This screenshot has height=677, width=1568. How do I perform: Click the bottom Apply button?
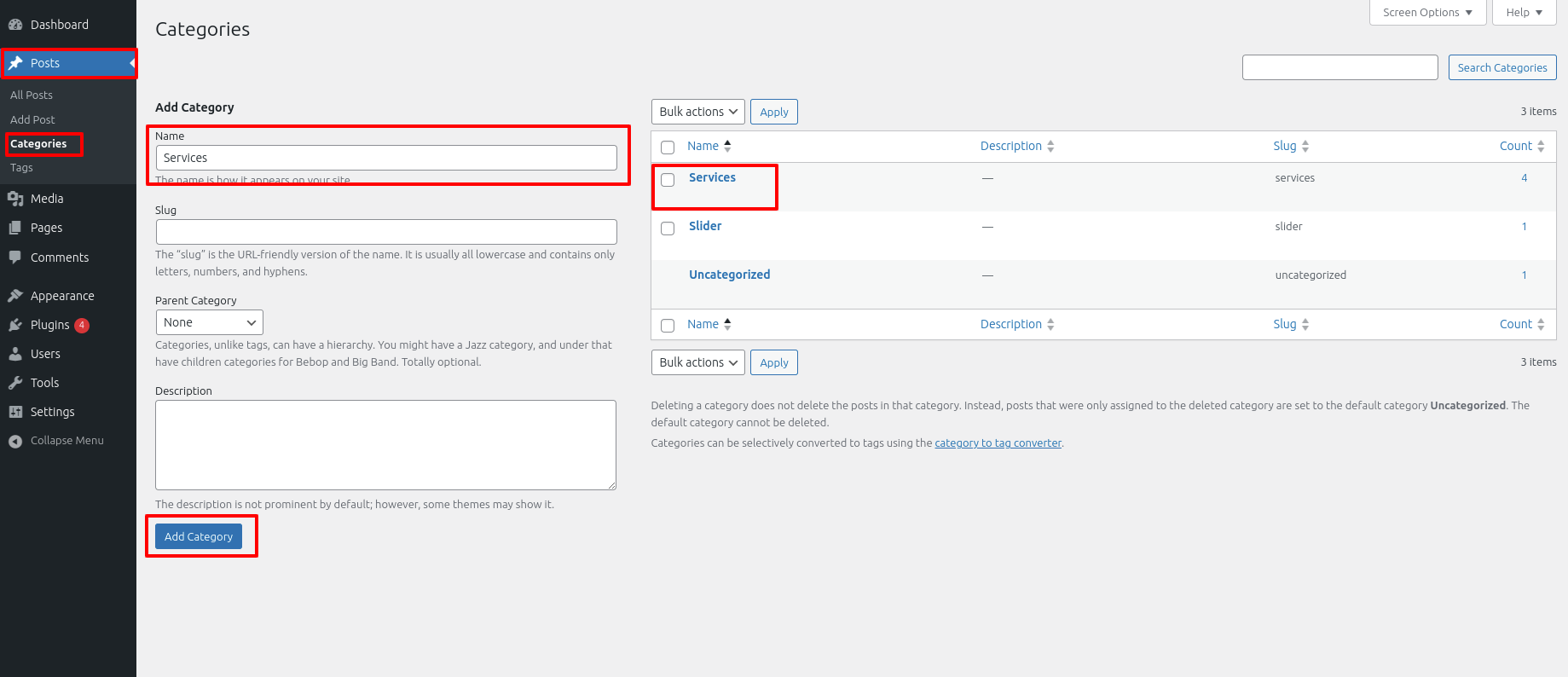[x=774, y=362]
